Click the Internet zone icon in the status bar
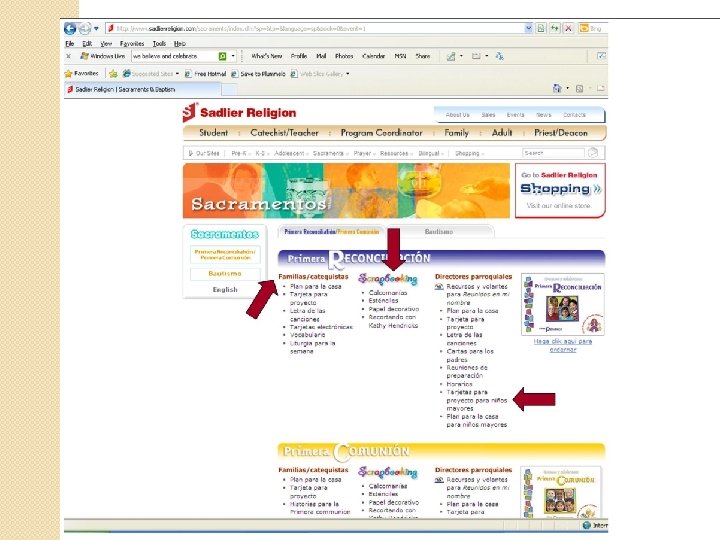The image size is (720, 540). [586, 525]
